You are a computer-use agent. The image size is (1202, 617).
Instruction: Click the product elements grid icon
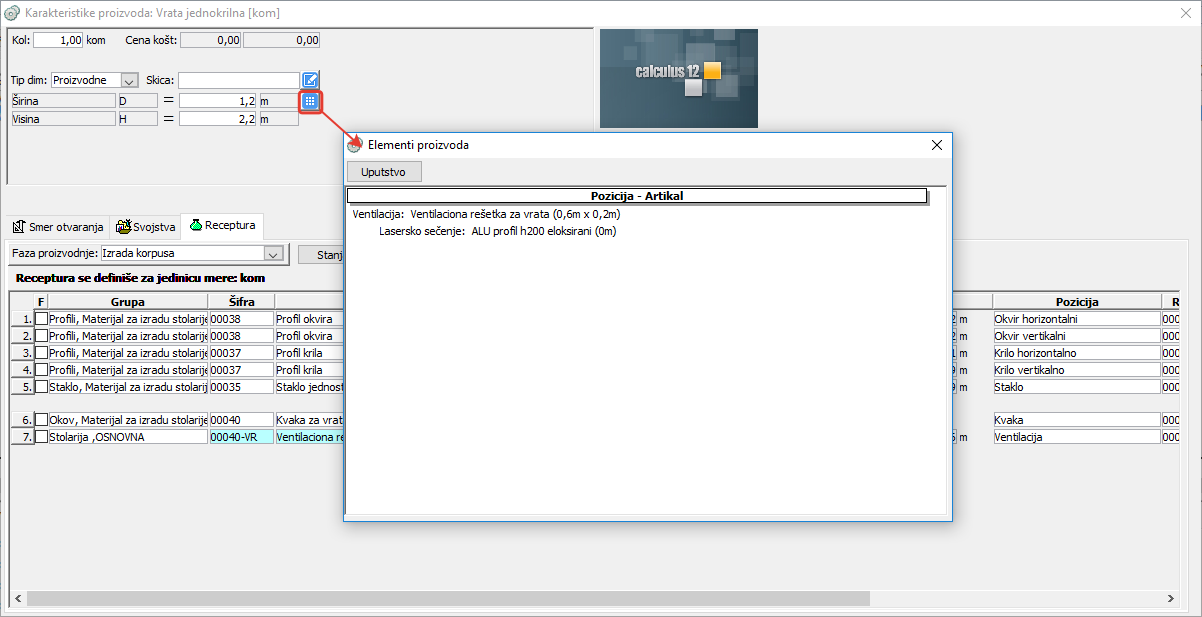[310, 101]
